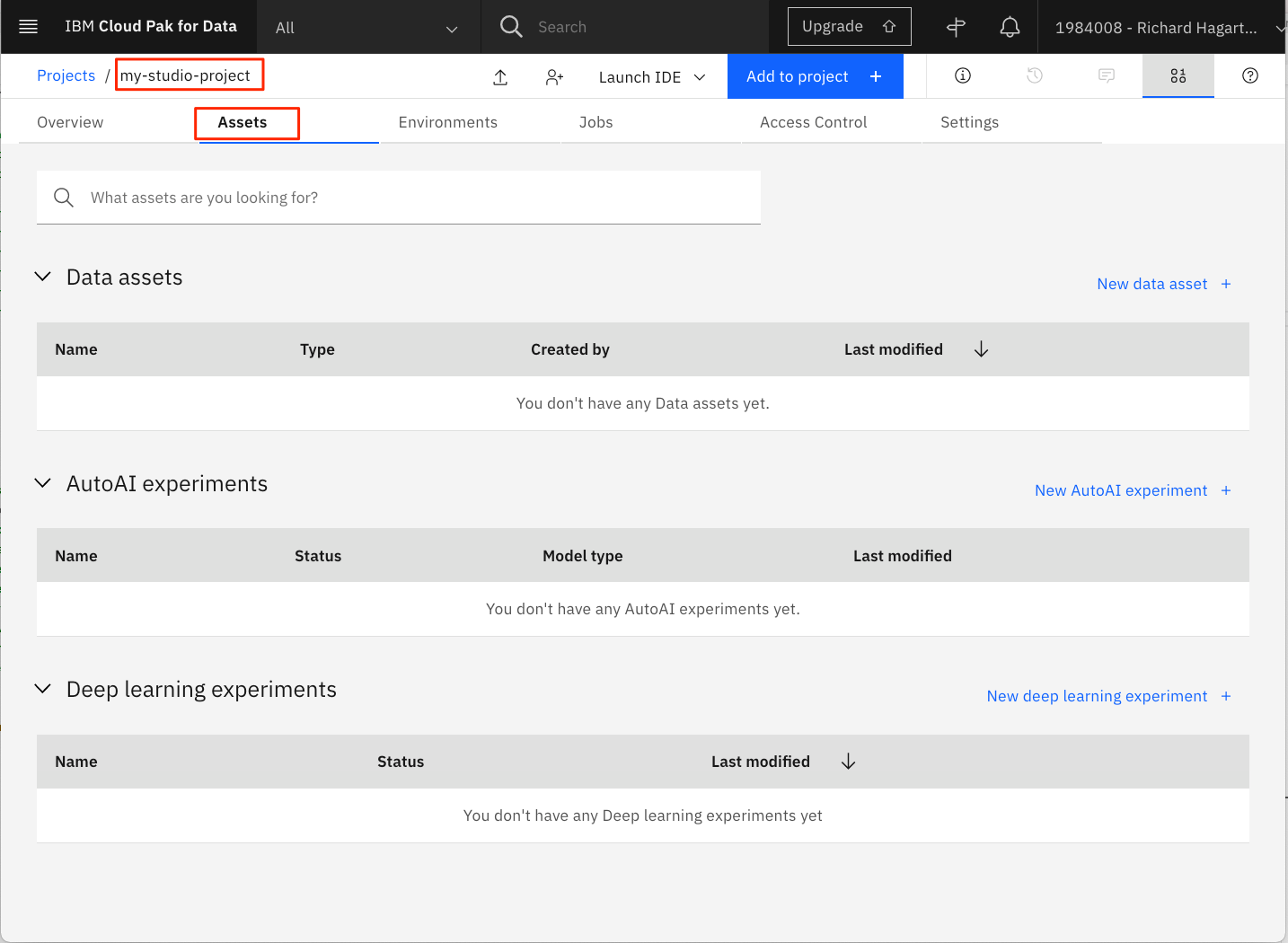Follow the Projects breadcrumb link
This screenshot has height=943, width=1288.
pyautogui.click(x=66, y=75)
